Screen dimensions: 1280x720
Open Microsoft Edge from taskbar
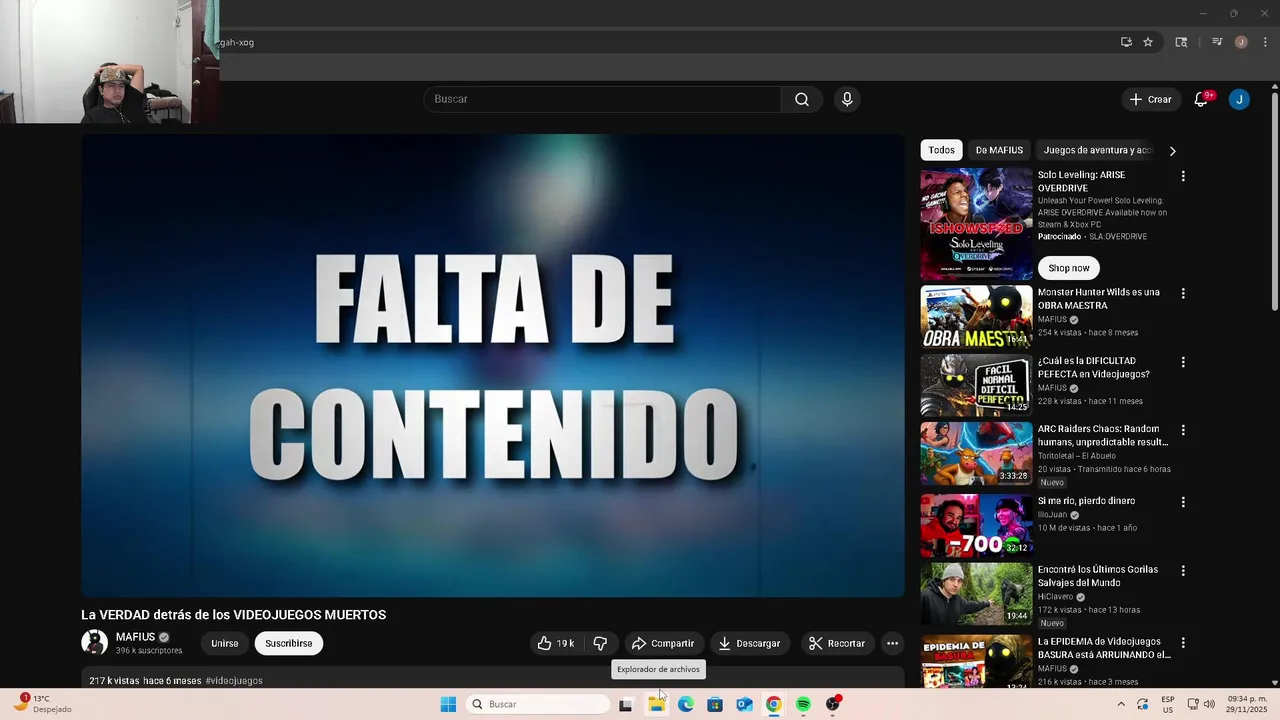point(686,704)
